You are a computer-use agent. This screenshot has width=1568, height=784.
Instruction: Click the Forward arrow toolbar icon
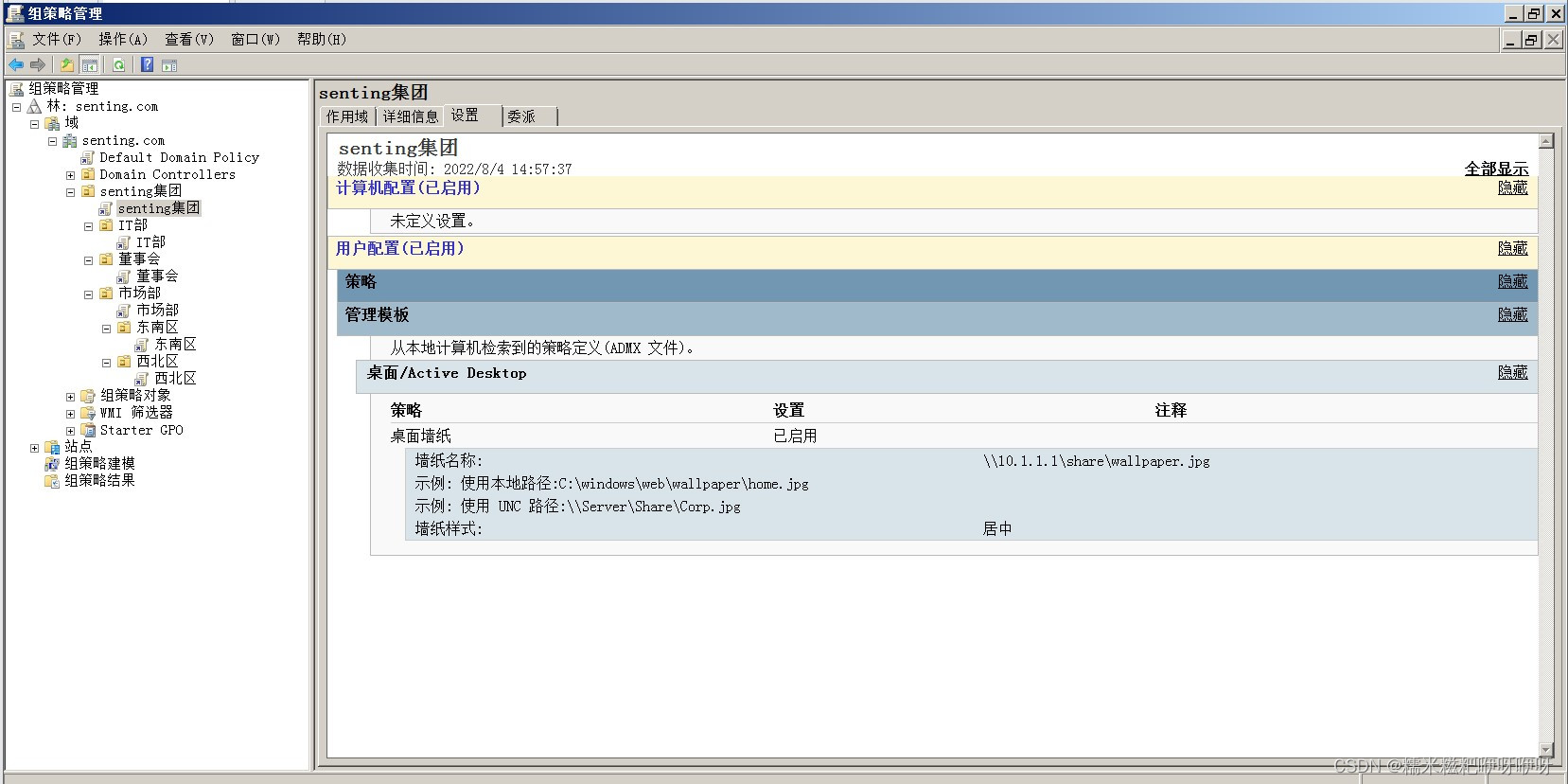(38, 64)
